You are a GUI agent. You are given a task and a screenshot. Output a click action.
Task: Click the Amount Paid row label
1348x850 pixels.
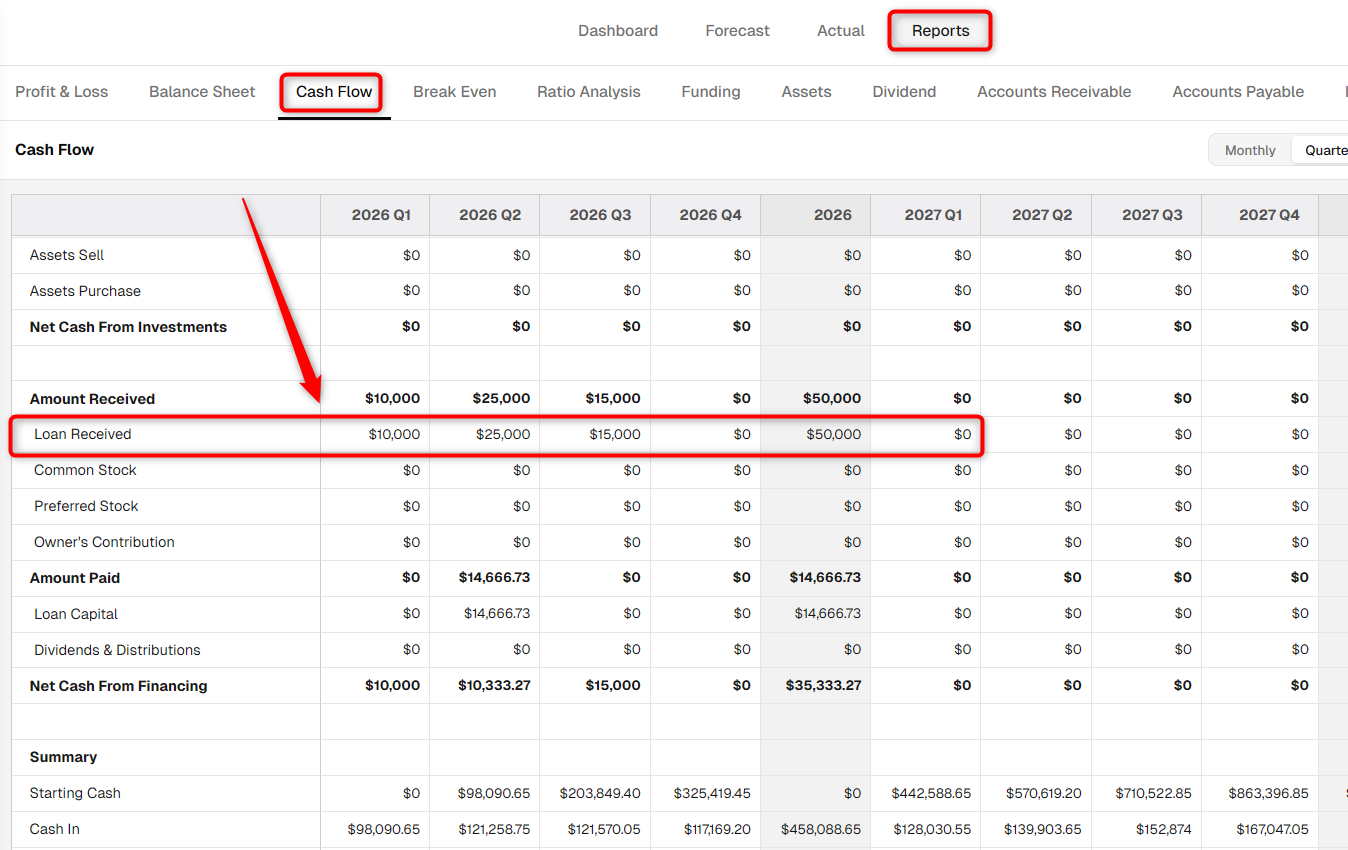click(x=75, y=578)
